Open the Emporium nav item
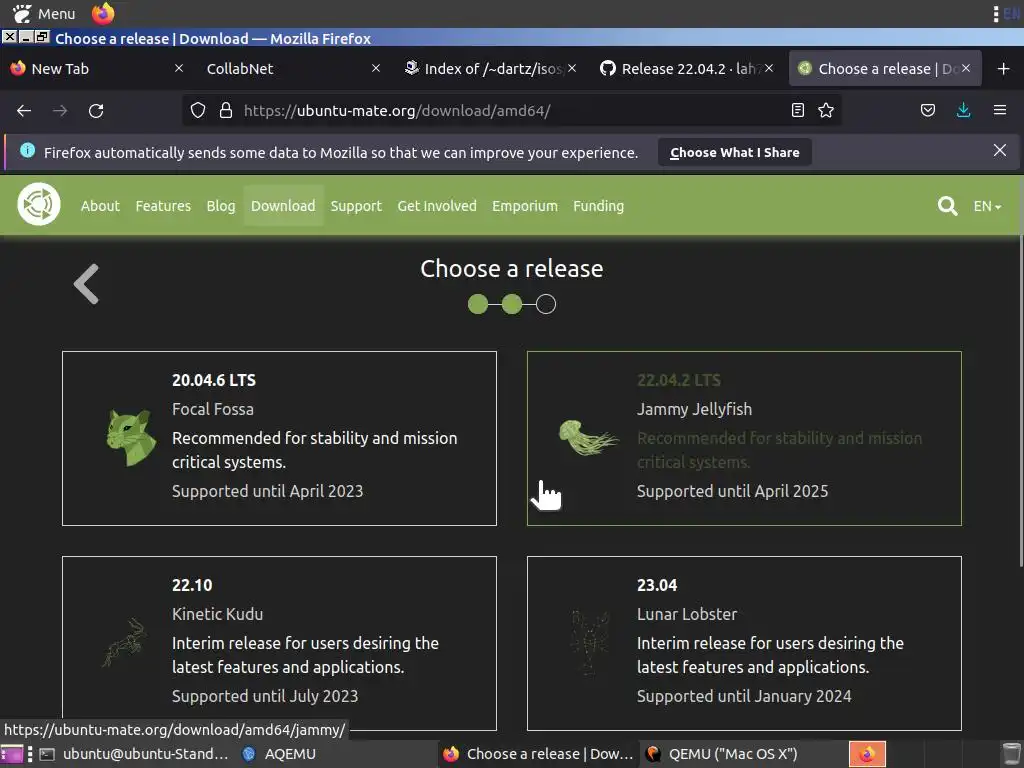 (525, 206)
